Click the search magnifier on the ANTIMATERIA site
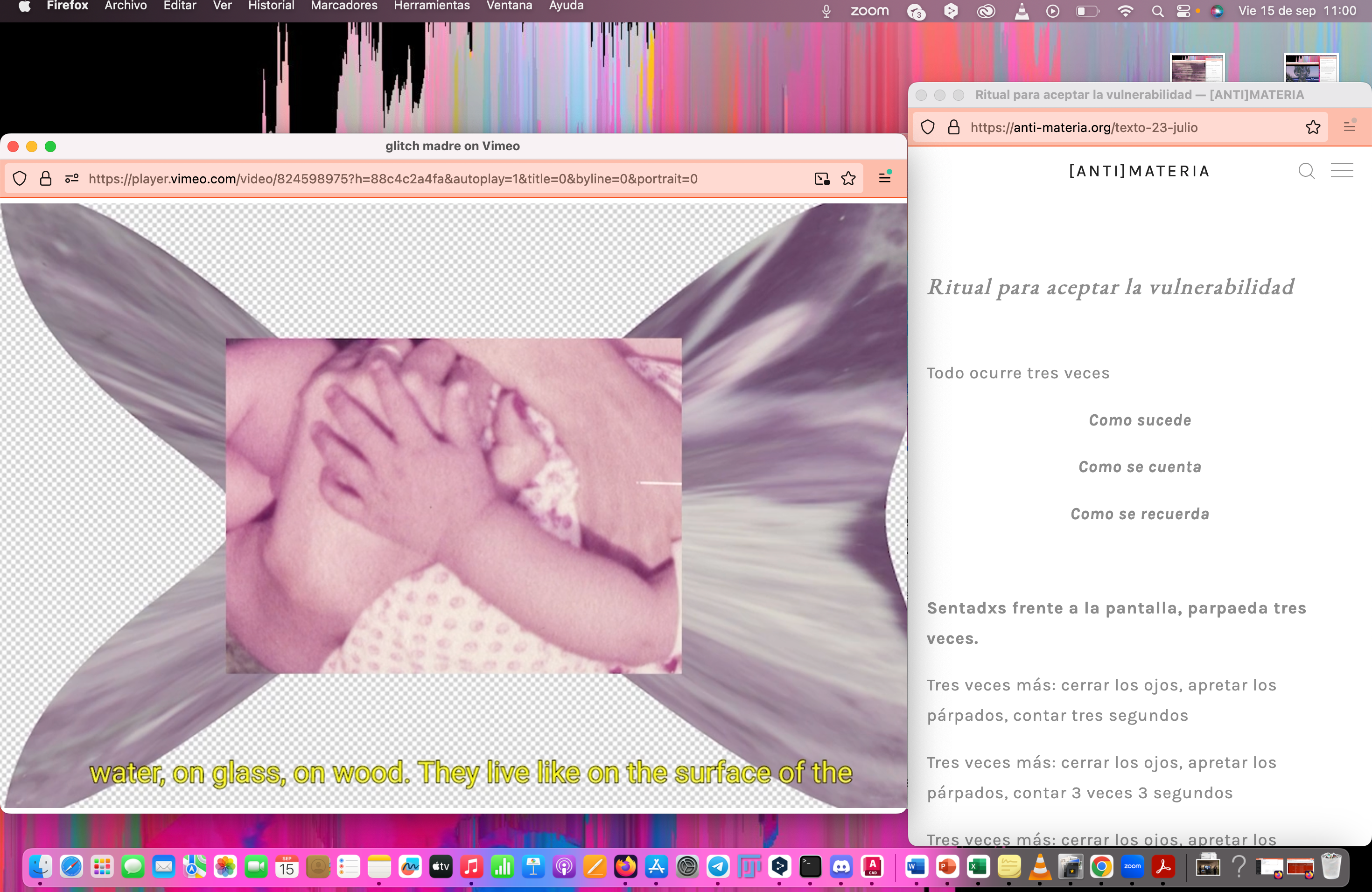Viewport: 1372px width, 892px height. [1306, 171]
